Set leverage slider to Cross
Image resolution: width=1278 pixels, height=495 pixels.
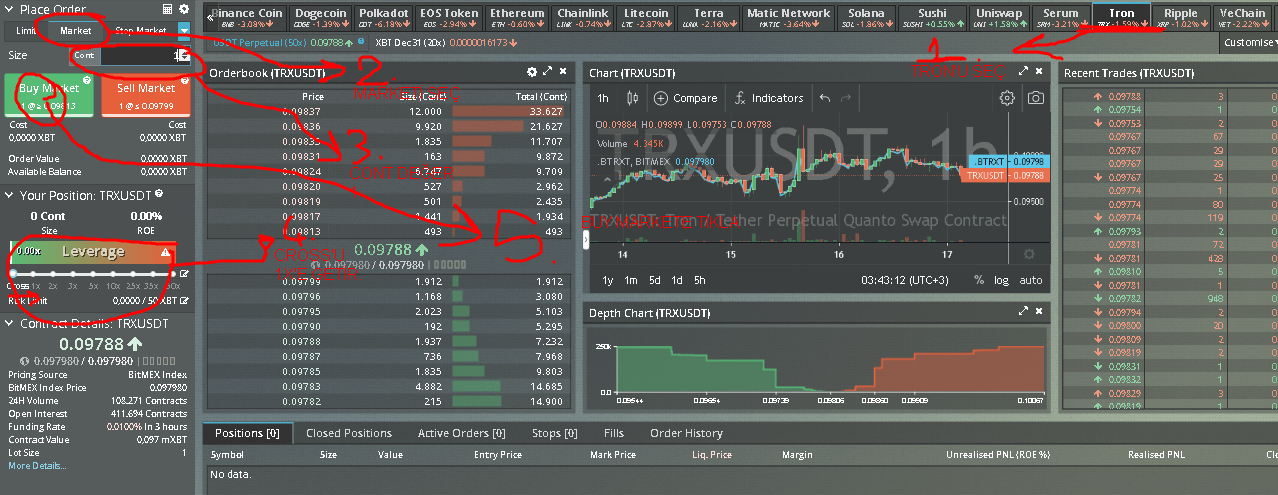click(x=15, y=273)
